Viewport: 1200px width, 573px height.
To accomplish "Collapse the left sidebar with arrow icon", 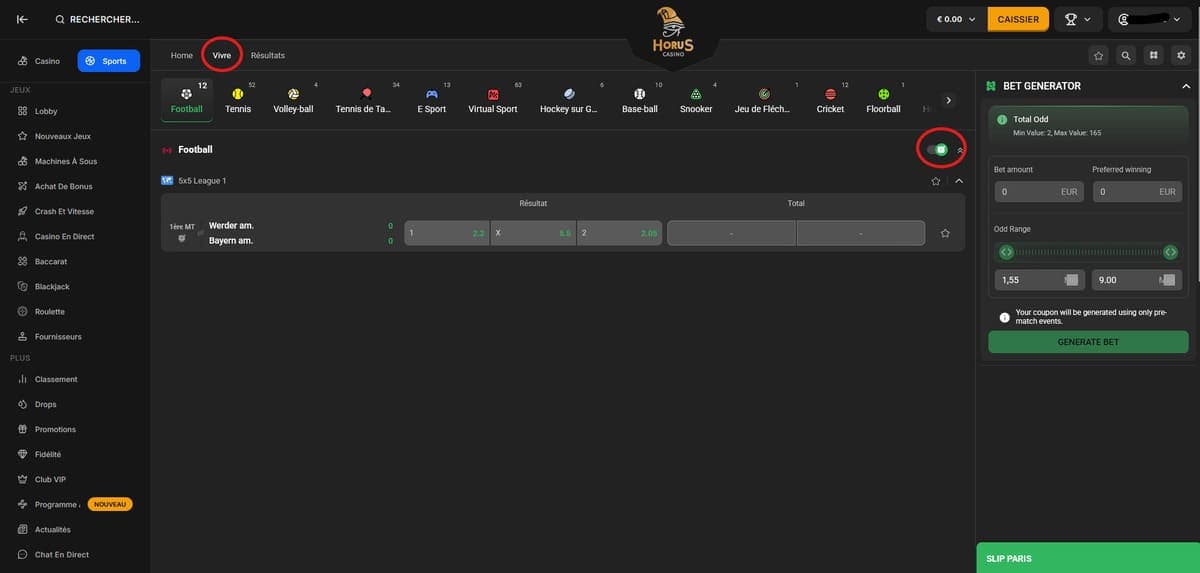I will coord(22,19).
